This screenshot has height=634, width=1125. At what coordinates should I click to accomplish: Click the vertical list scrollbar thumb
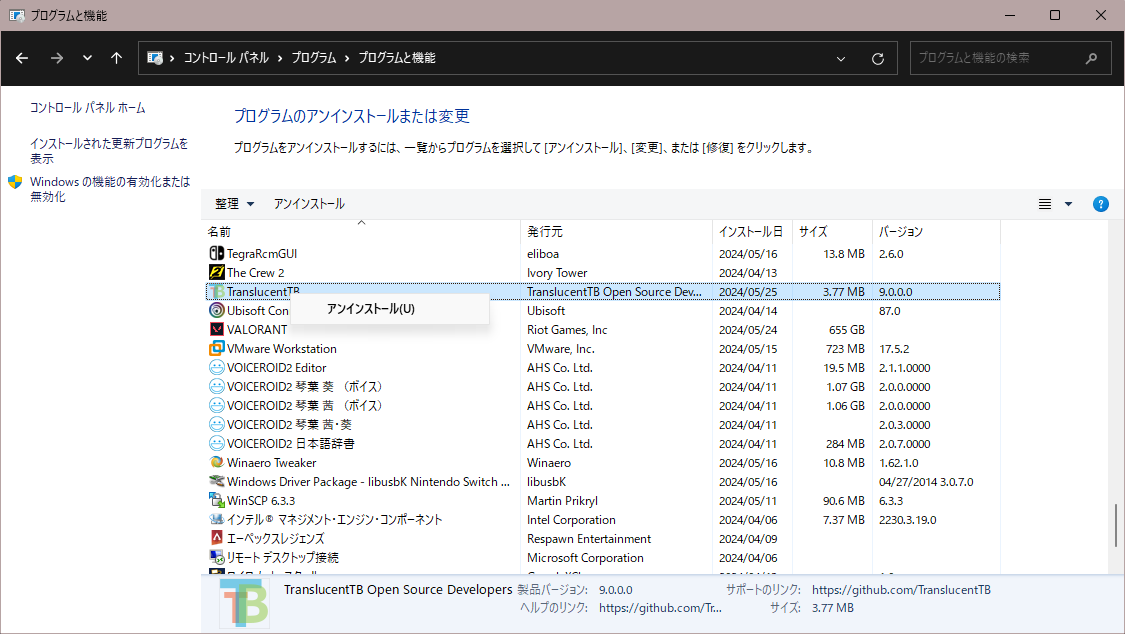[1115, 525]
